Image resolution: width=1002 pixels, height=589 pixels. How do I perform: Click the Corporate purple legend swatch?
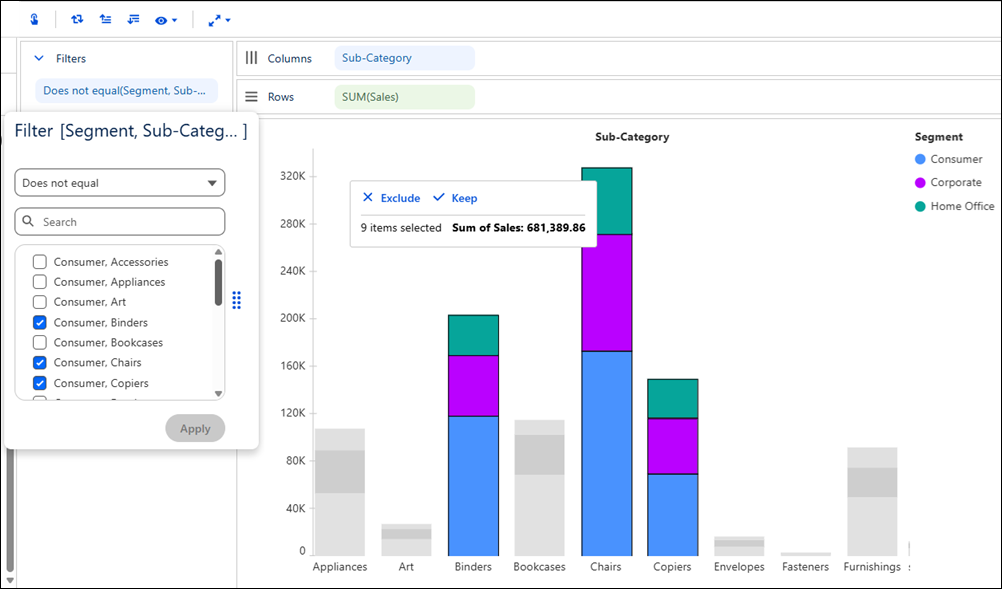(x=920, y=183)
